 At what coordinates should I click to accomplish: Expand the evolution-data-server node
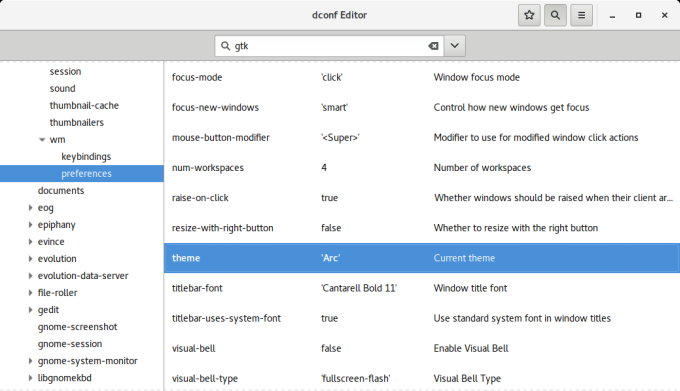30,276
